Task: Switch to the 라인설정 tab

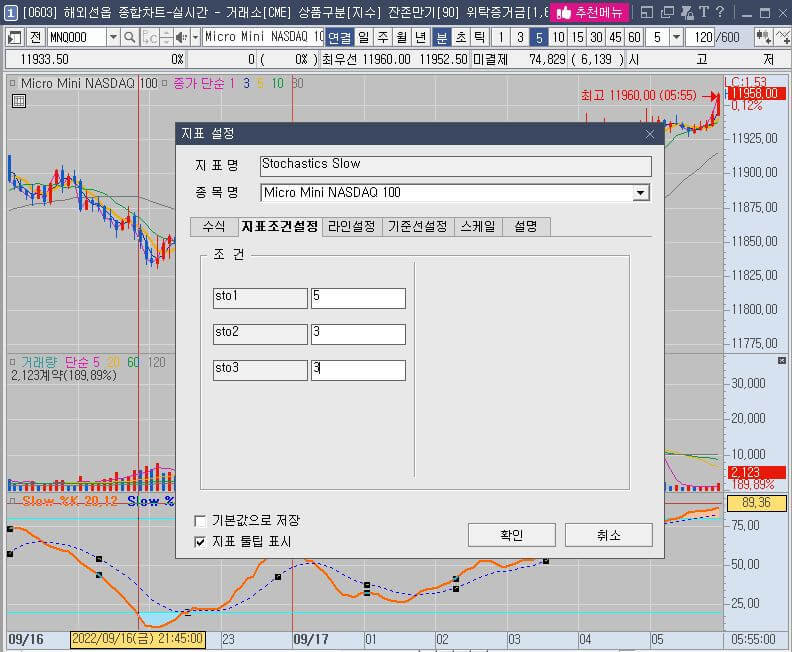Action: (x=352, y=226)
